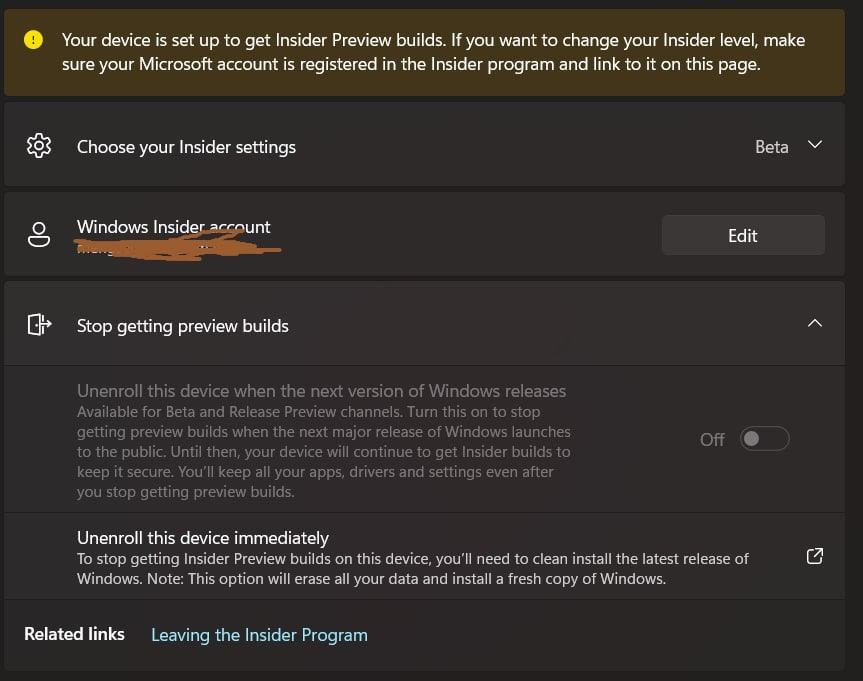Image resolution: width=863 pixels, height=681 pixels.
Task: Click the scribbled-out account email
Action: tap(178, 246)
